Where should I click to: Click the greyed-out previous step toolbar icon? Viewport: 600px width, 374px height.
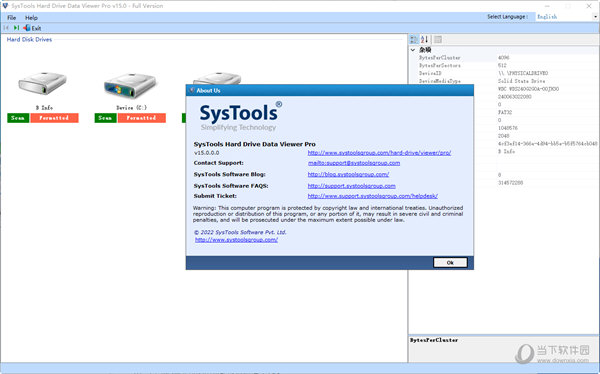tap(6, 28)
